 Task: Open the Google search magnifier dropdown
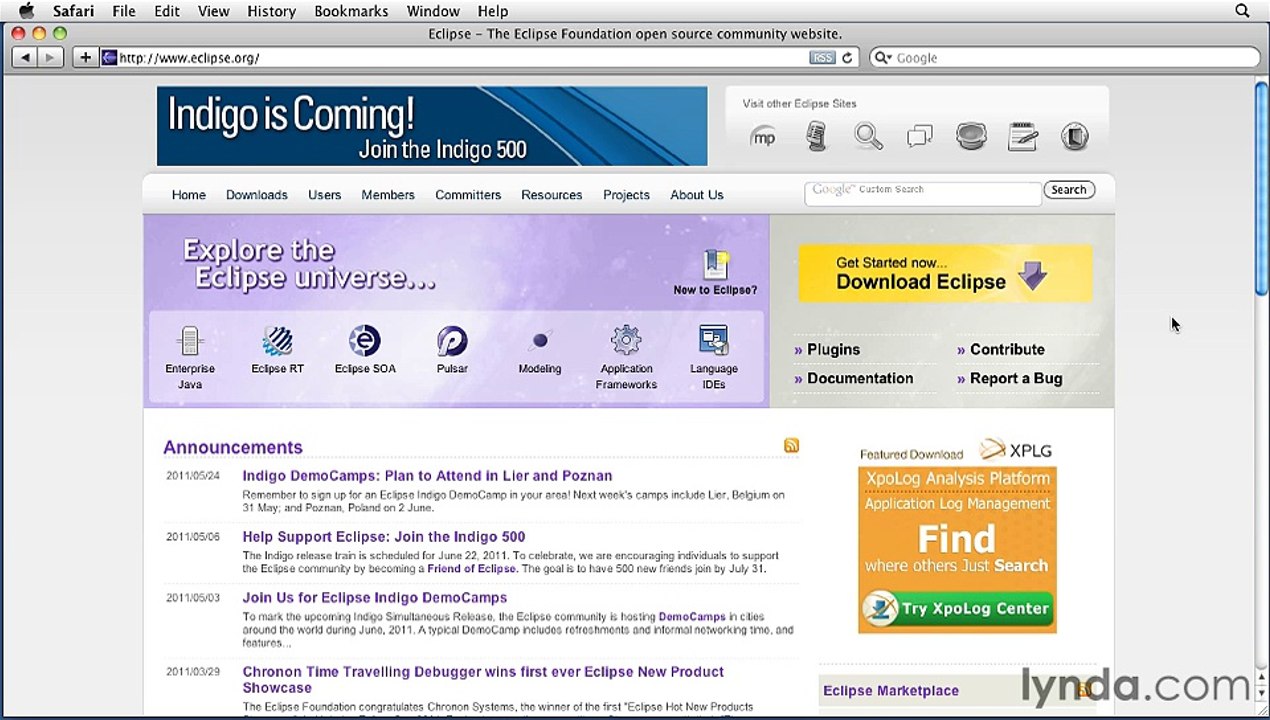click(883, 58)
